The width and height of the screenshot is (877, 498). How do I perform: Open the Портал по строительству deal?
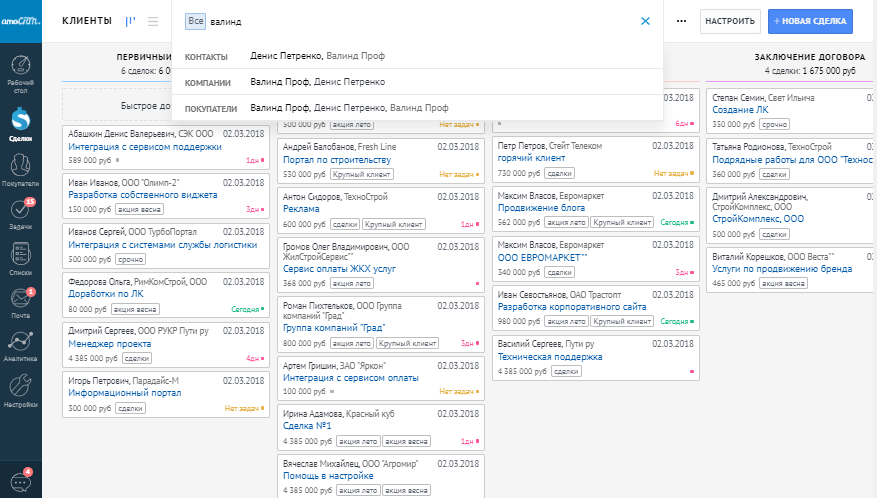point(337,159)
